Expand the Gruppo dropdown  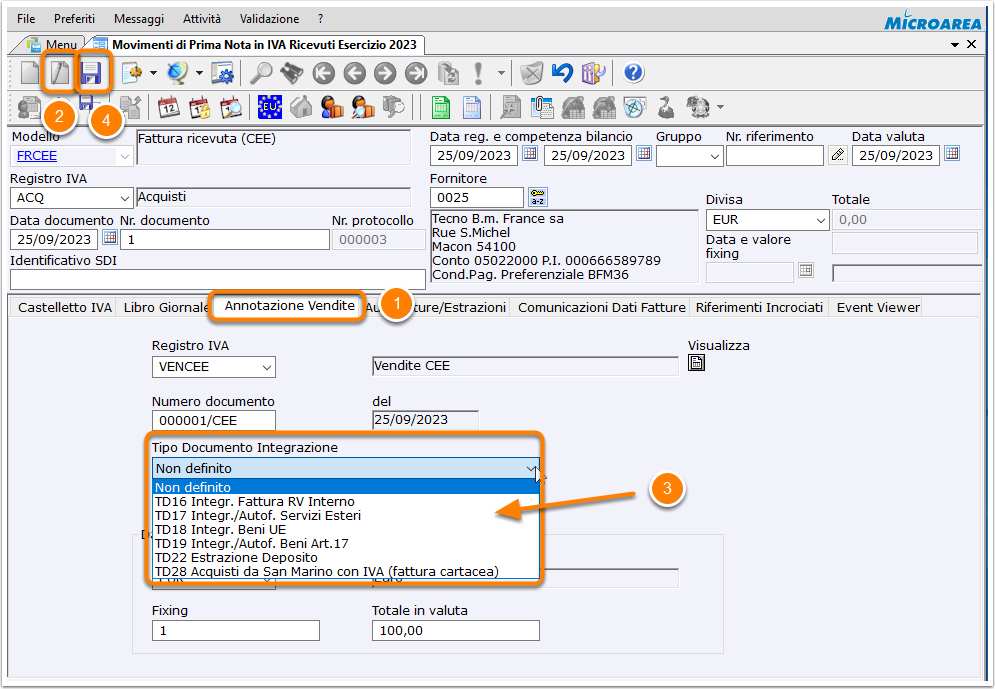715,156
